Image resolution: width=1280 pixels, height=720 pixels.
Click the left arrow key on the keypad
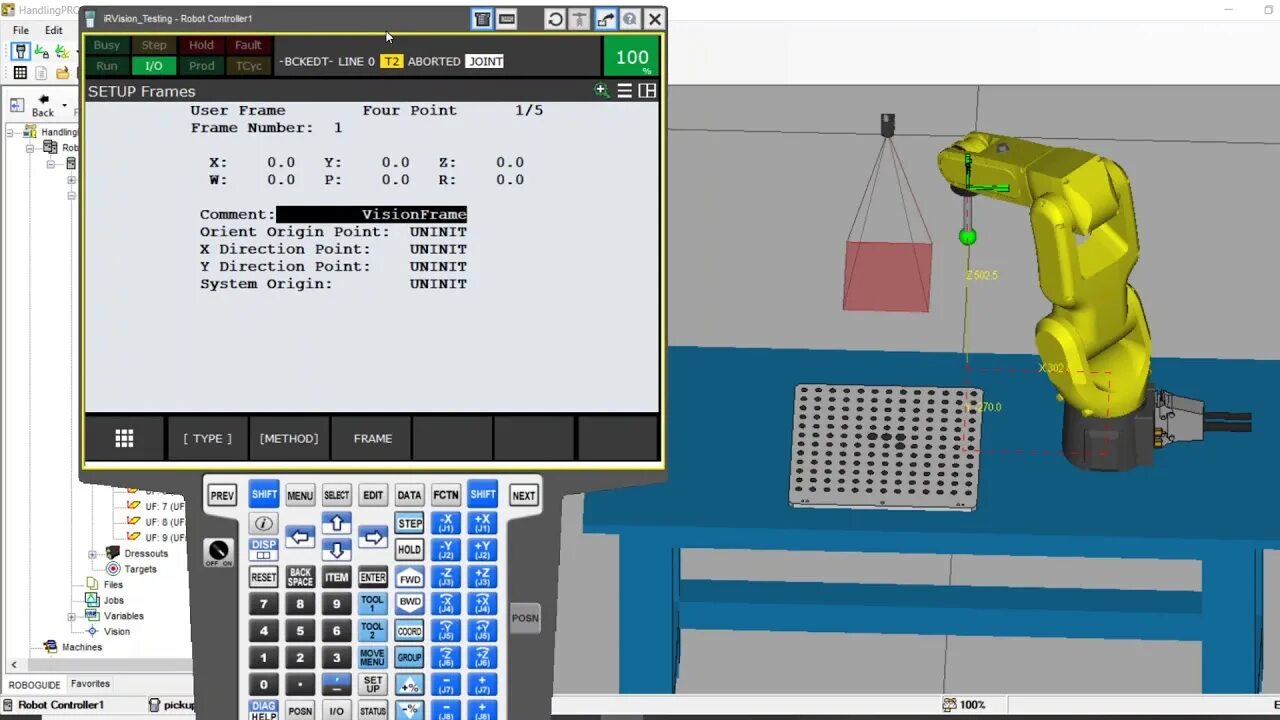point(300,537)
